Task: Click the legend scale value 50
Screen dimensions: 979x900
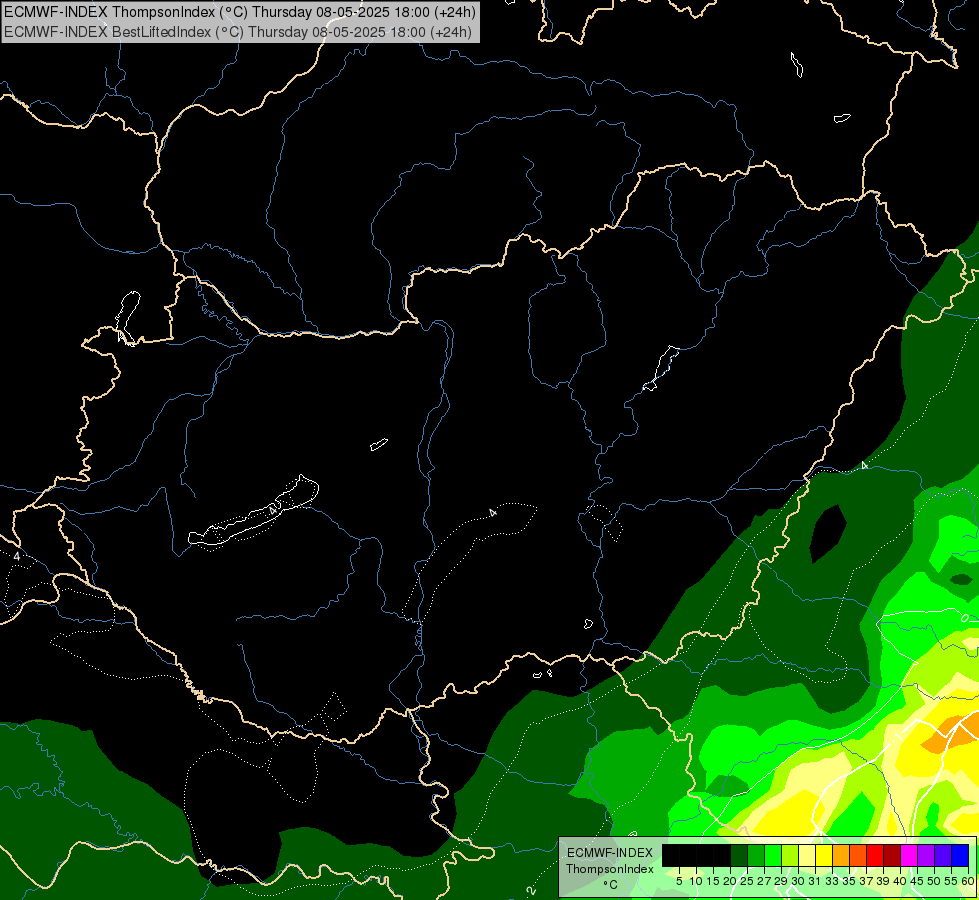Action: tap(933, 881)
